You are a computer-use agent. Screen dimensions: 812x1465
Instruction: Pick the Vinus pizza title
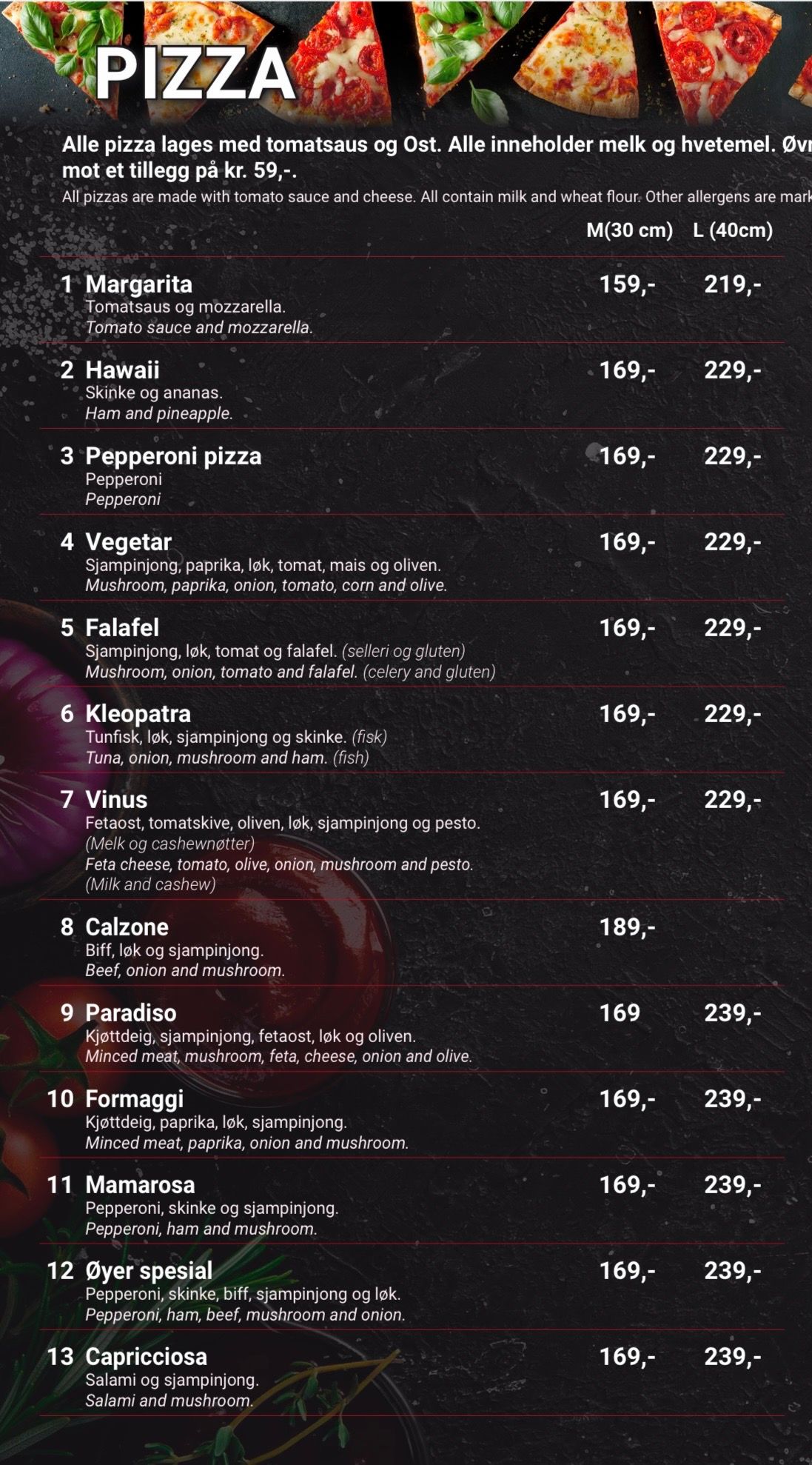[x=116, y=799]
